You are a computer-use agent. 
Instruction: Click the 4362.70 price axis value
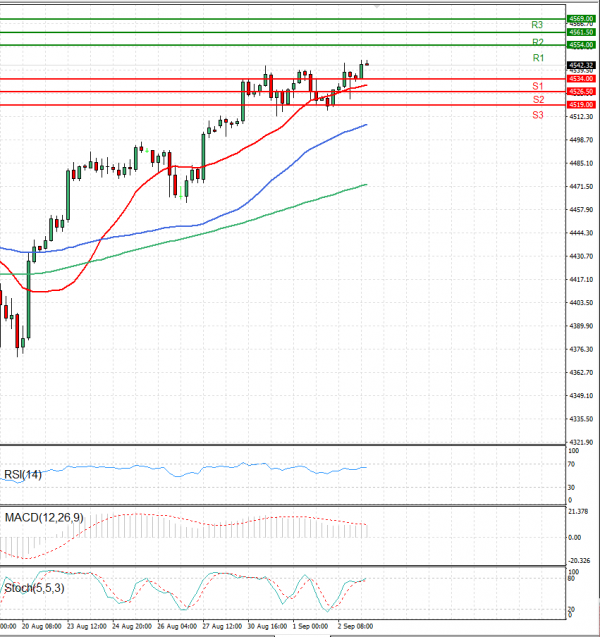[x=581, y=373]
